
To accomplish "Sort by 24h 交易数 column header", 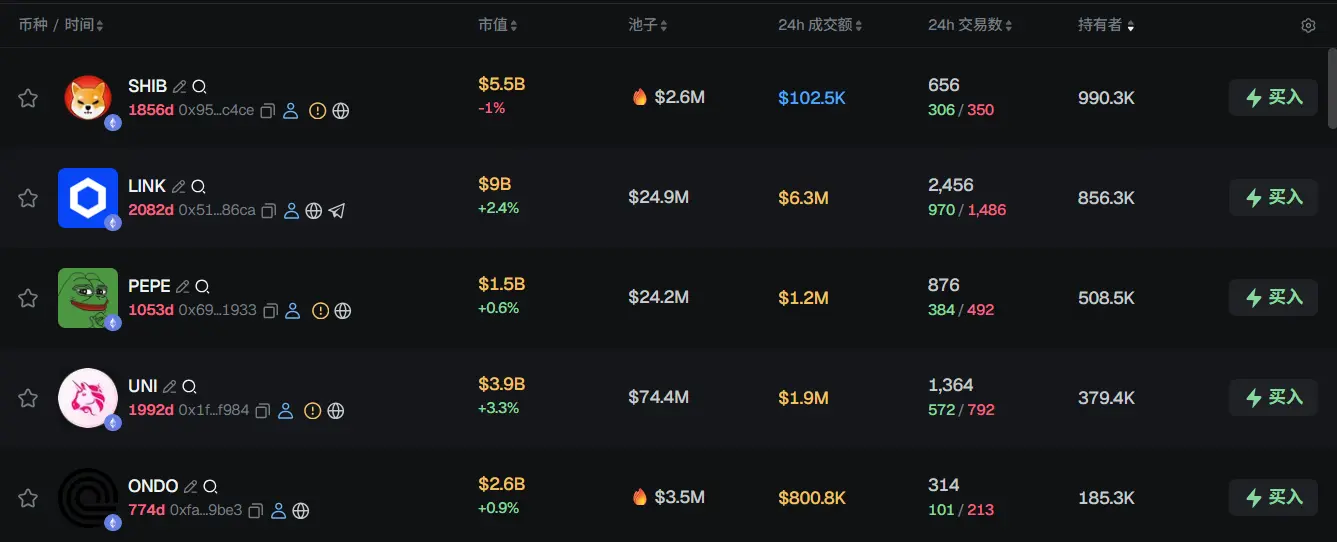I will 970,25.
